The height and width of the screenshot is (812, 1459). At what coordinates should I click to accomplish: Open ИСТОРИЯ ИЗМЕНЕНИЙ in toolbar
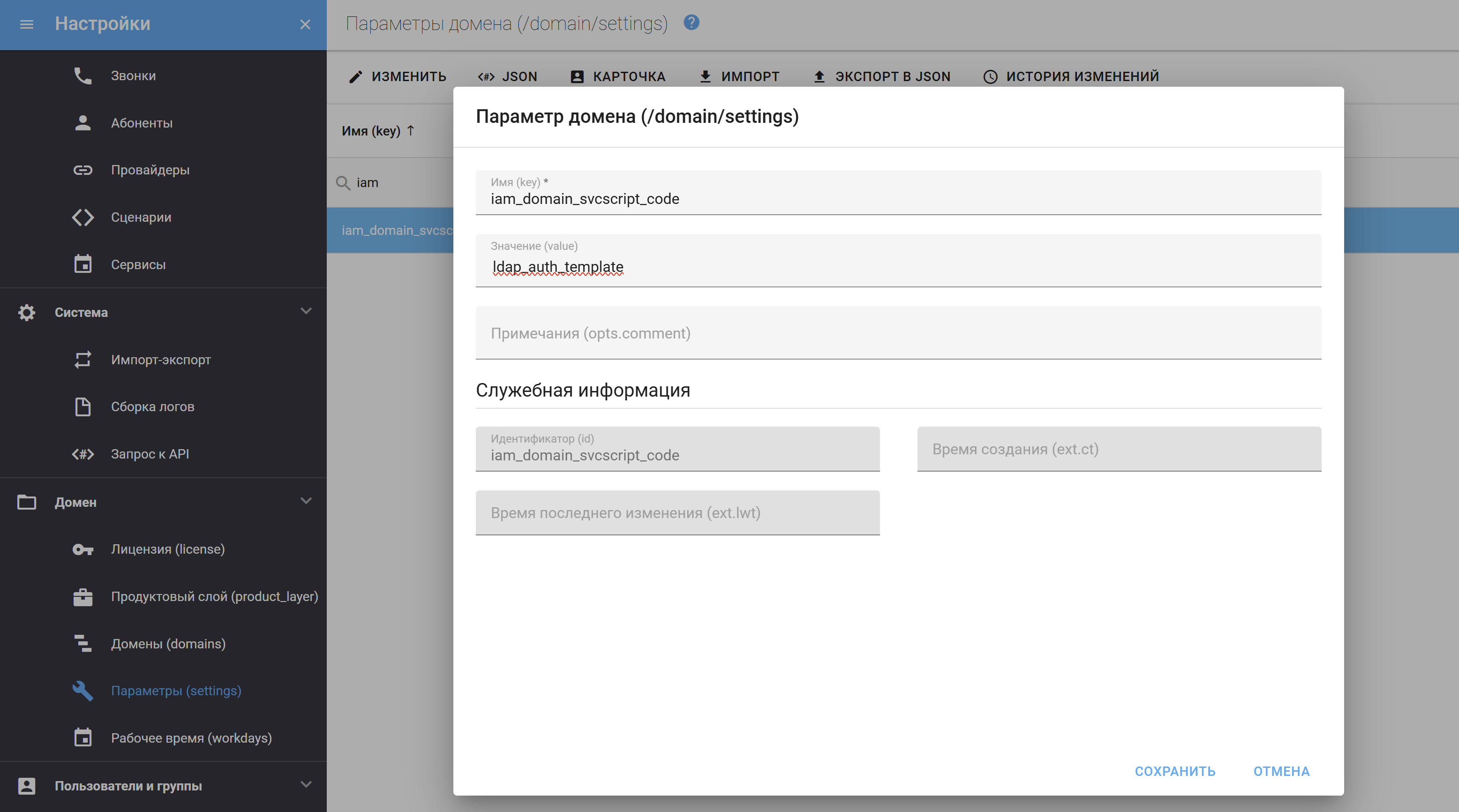(x=1071, y=76)
